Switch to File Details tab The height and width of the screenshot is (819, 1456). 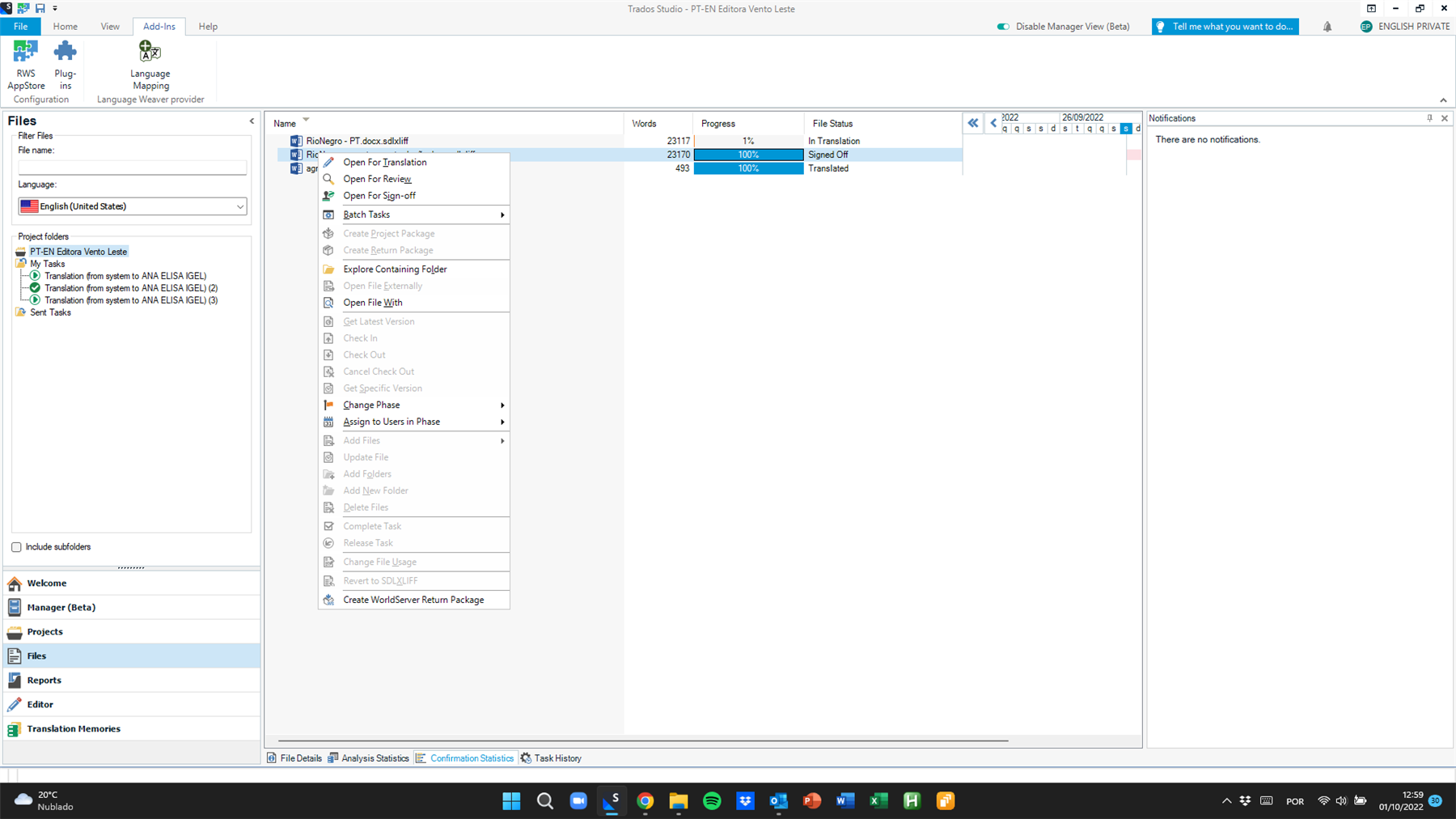point(294,758)
